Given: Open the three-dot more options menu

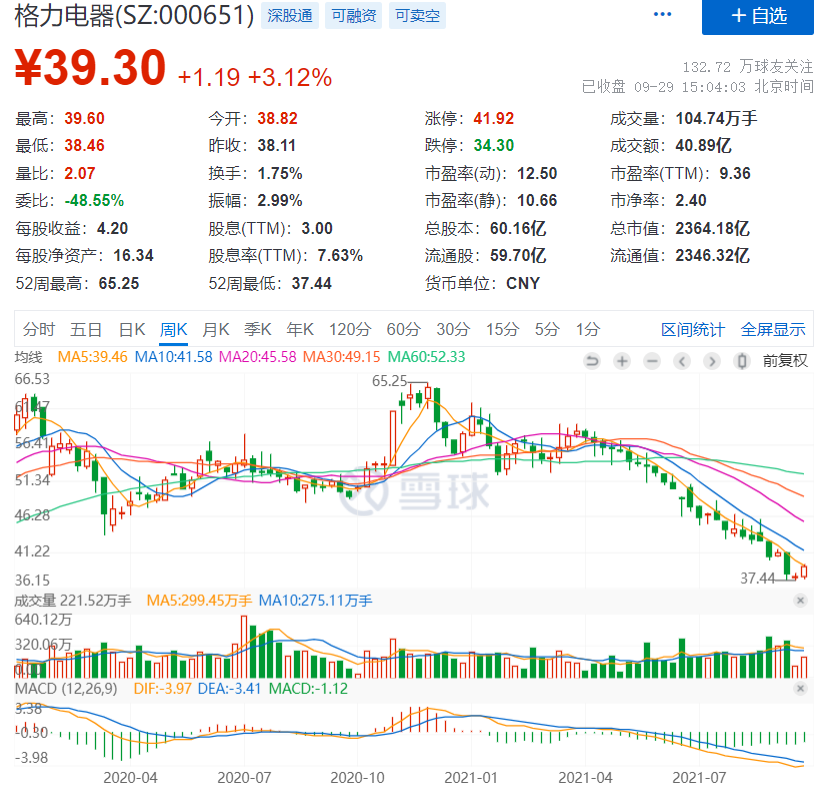Looking at the screenshot, I should tap(662, 15).
